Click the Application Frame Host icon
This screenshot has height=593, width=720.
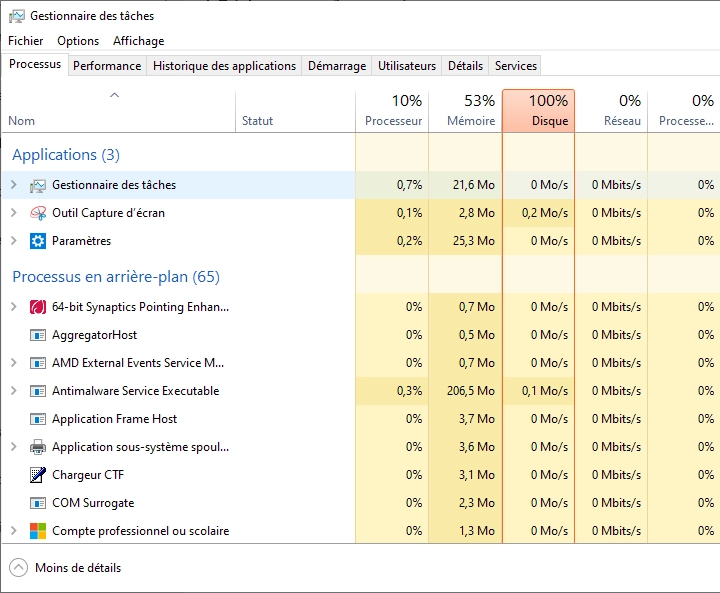click(38, 419)
